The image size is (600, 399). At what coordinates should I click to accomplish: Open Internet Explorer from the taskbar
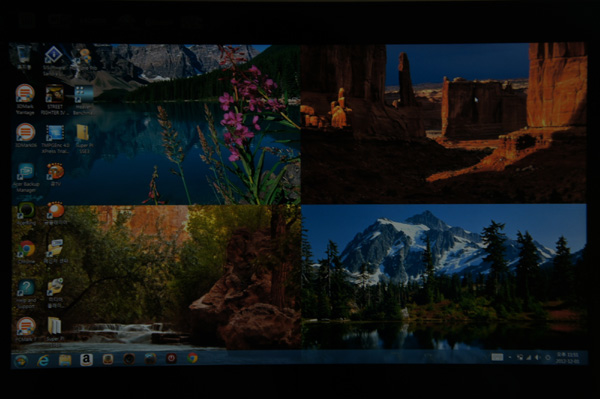click(x=43, y=360)
